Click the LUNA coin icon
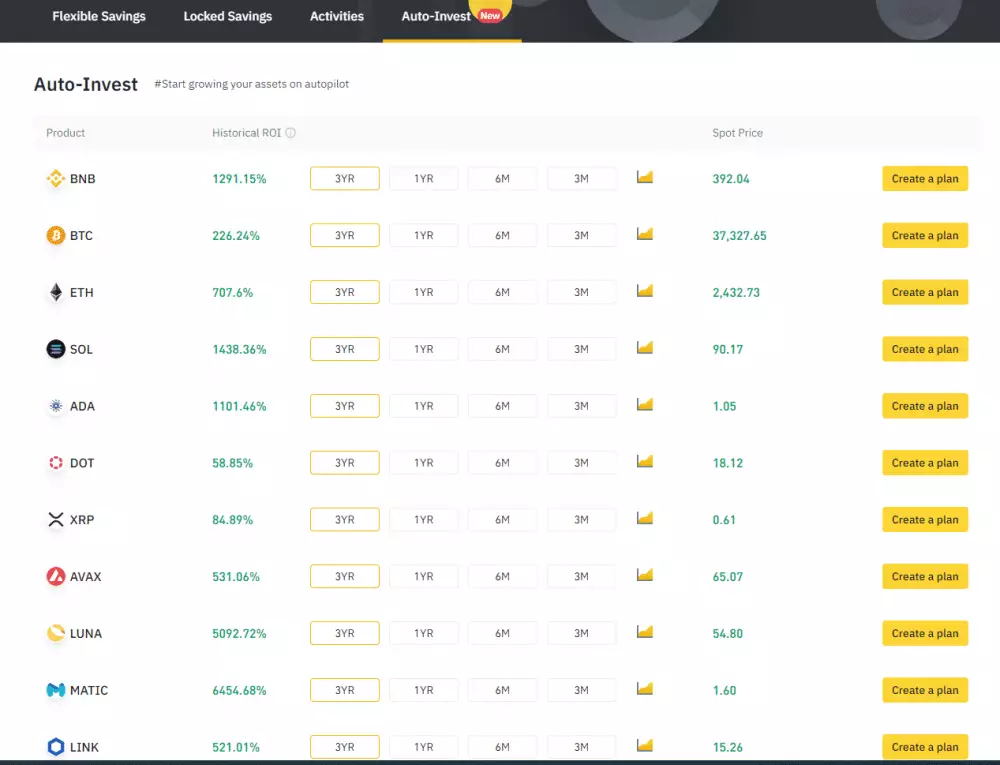1000x765 pixels. pos(55,633)
